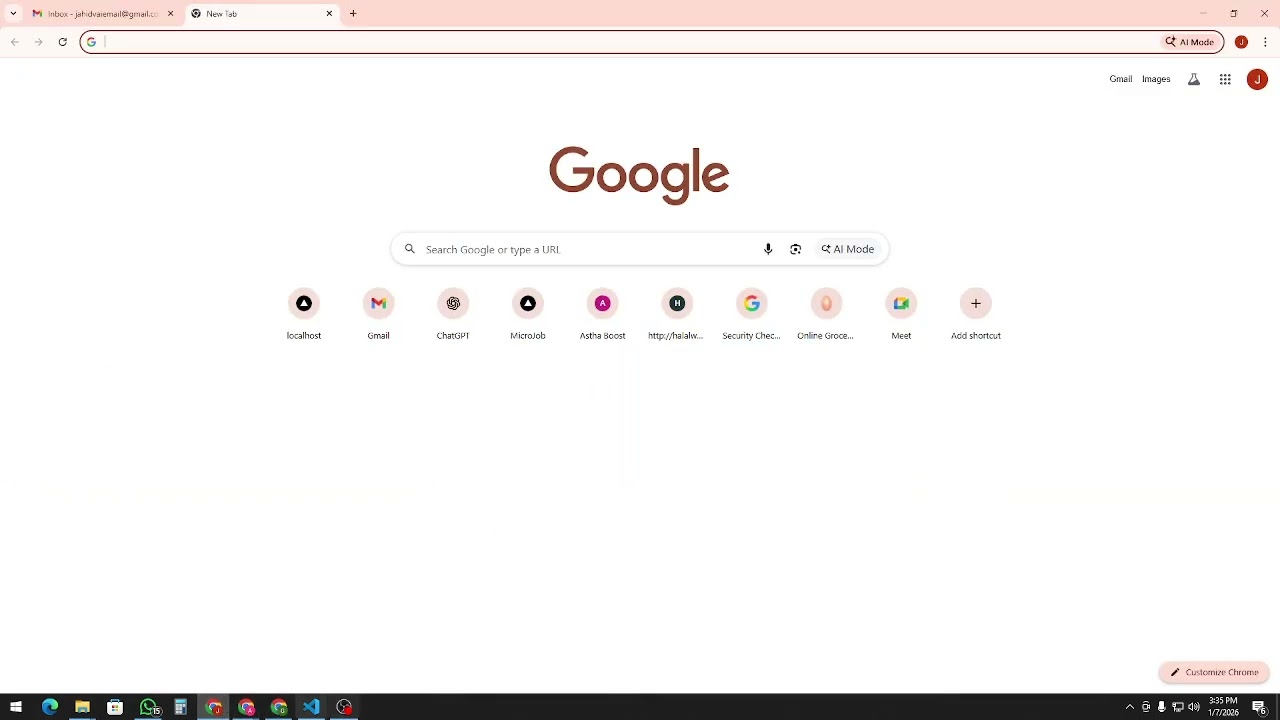Open a new browser tab with plus button
Screen dimensions: 1280x720
pos(353,14)
